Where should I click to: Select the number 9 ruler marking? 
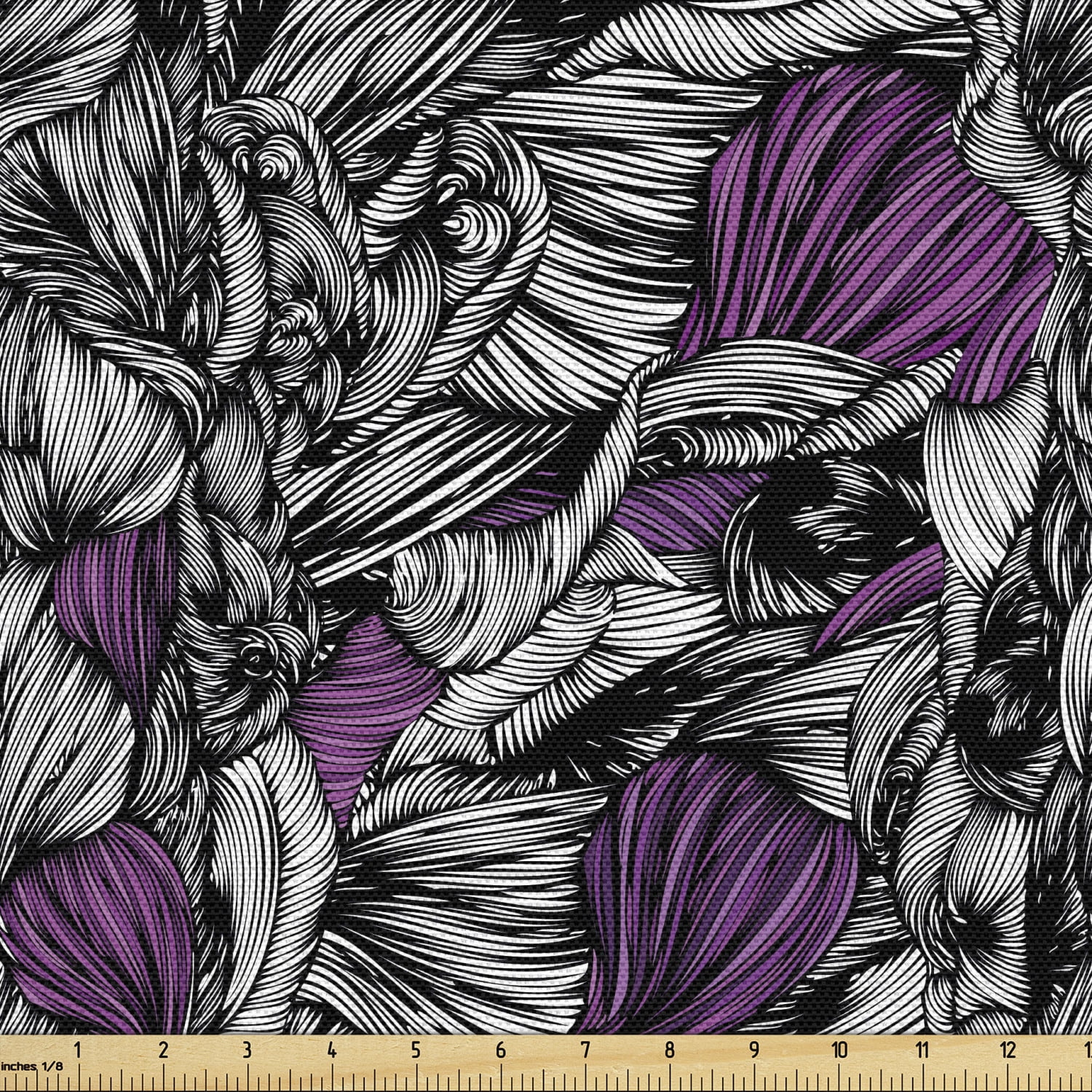pyautogui.click(x=754, y=1051)
